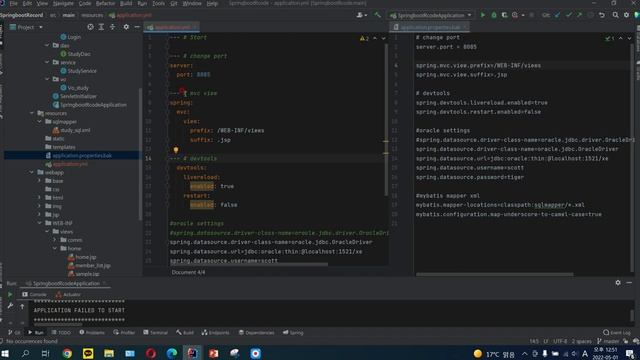Screen dimensions: 640x360
Task: Switch to the Actuator tab in Run panel
Action: click(x=68, y=294)
